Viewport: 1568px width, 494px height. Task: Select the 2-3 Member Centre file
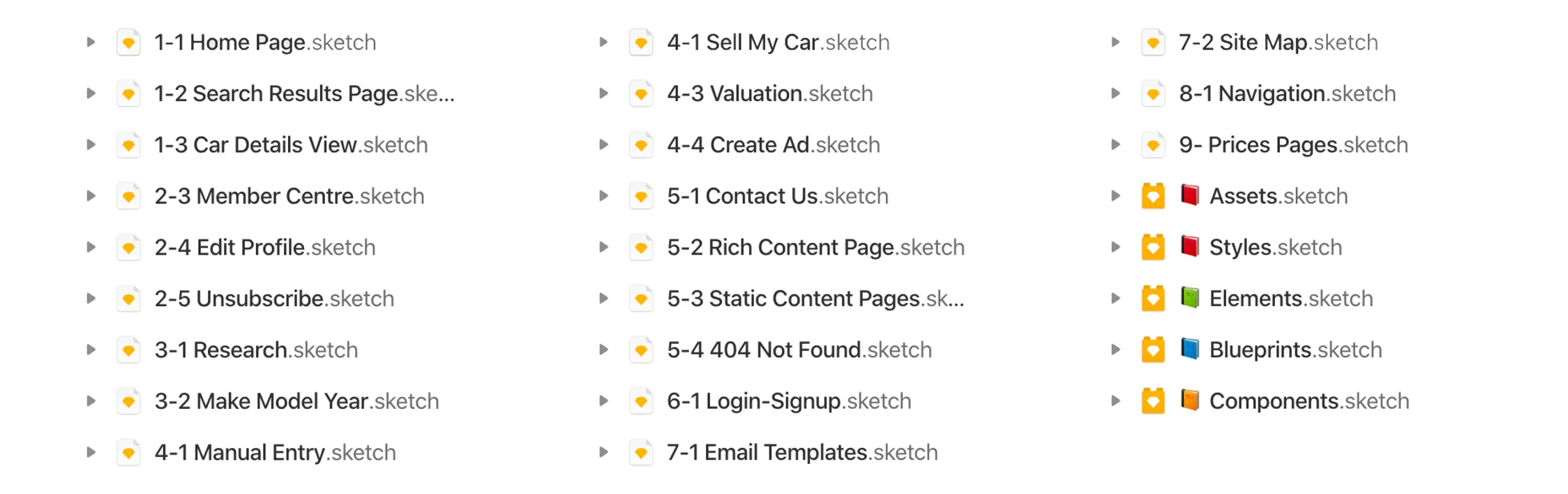pyautogui.click(x=289, y=196)
